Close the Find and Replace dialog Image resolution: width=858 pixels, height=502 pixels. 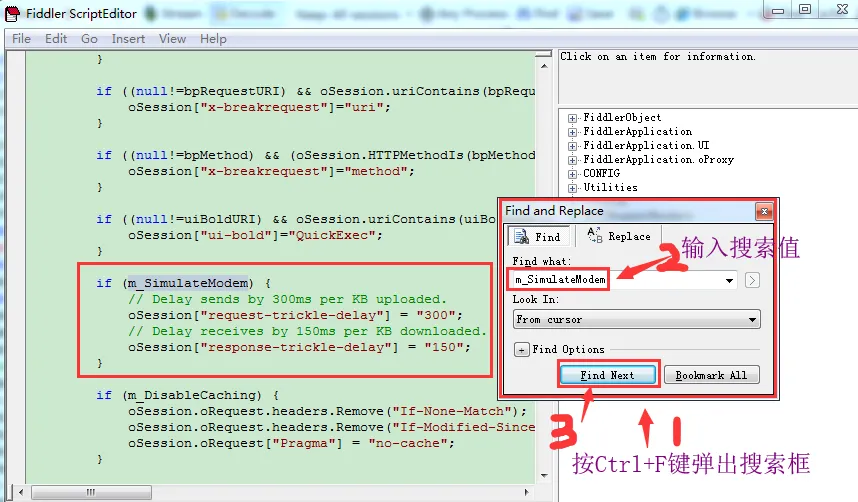[764, 211]
